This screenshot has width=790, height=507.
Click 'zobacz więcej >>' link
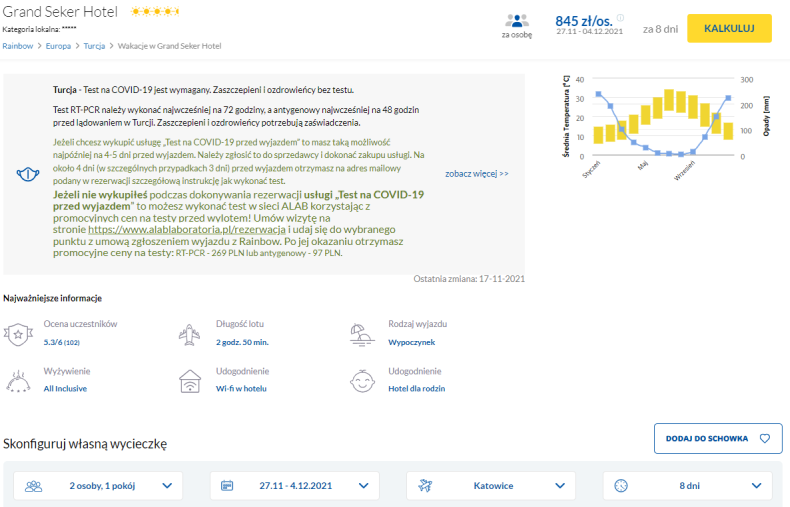477,174
